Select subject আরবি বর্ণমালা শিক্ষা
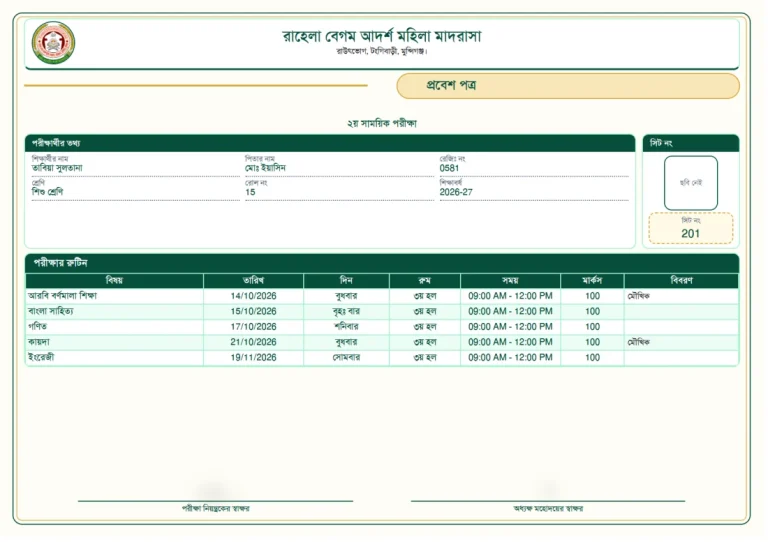Screen dimensions: 768x542 (x=62, y=296)
